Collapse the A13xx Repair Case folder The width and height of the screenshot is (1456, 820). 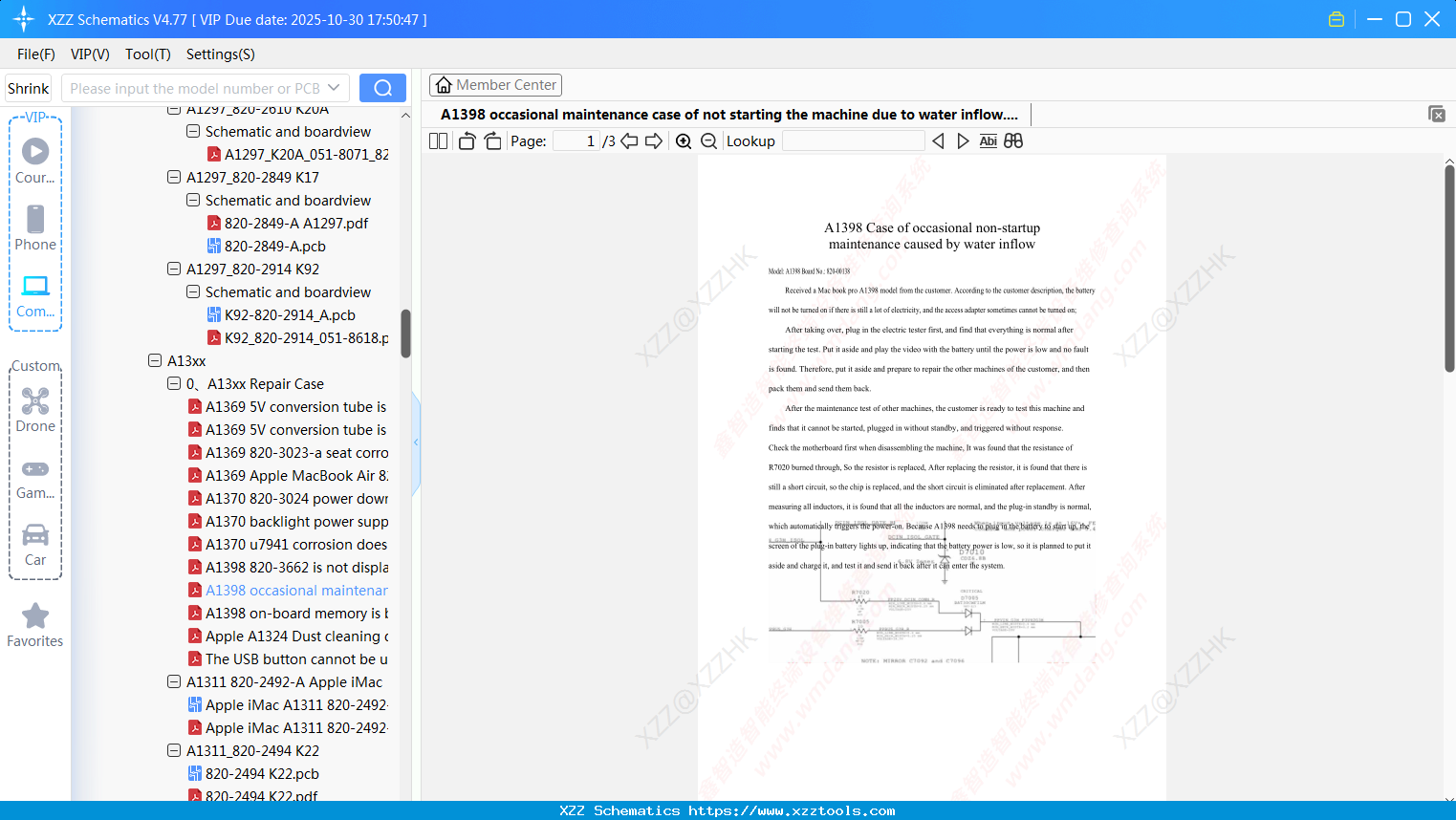point(174,384)
